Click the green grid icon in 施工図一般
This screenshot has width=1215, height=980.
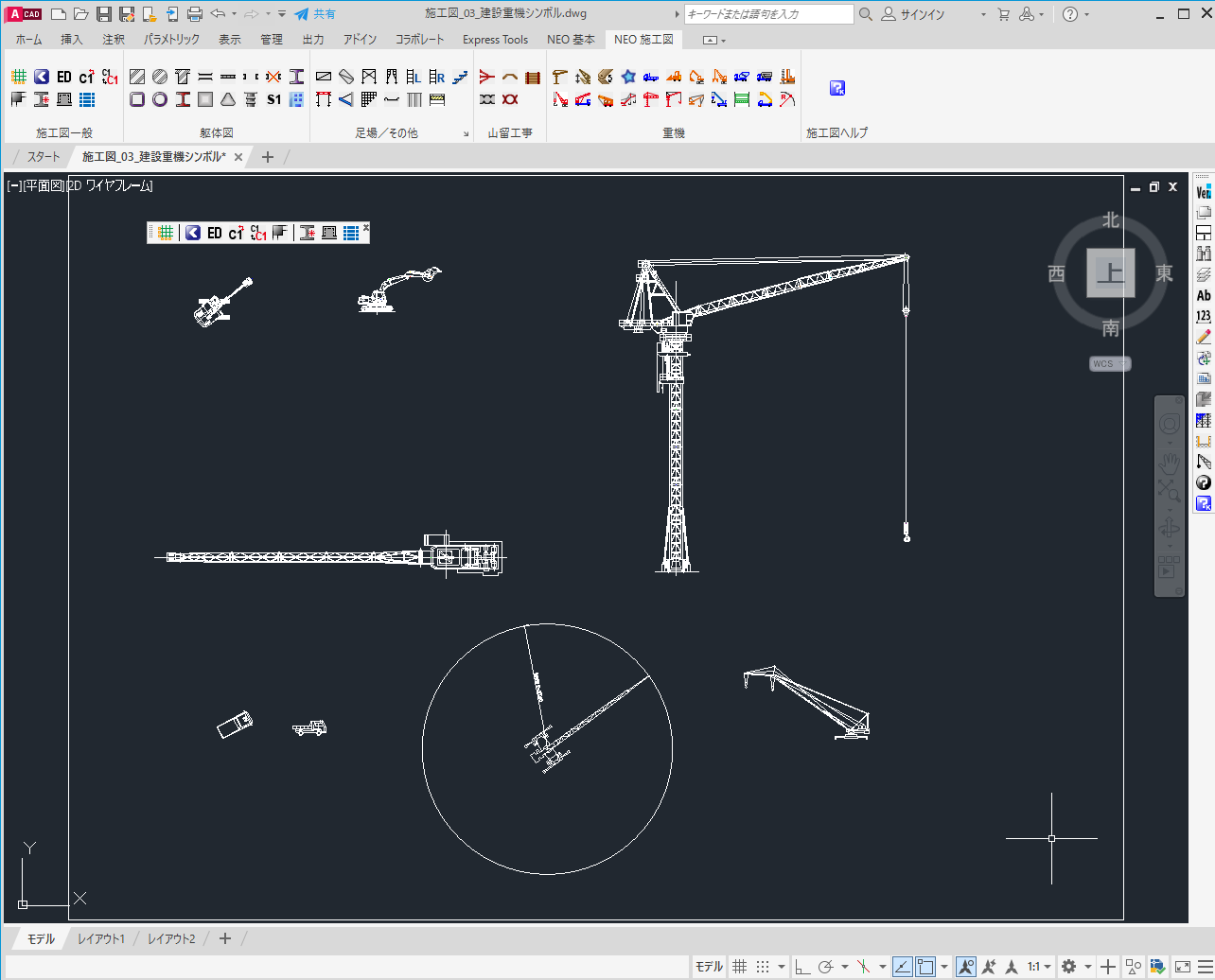[18, 77]
